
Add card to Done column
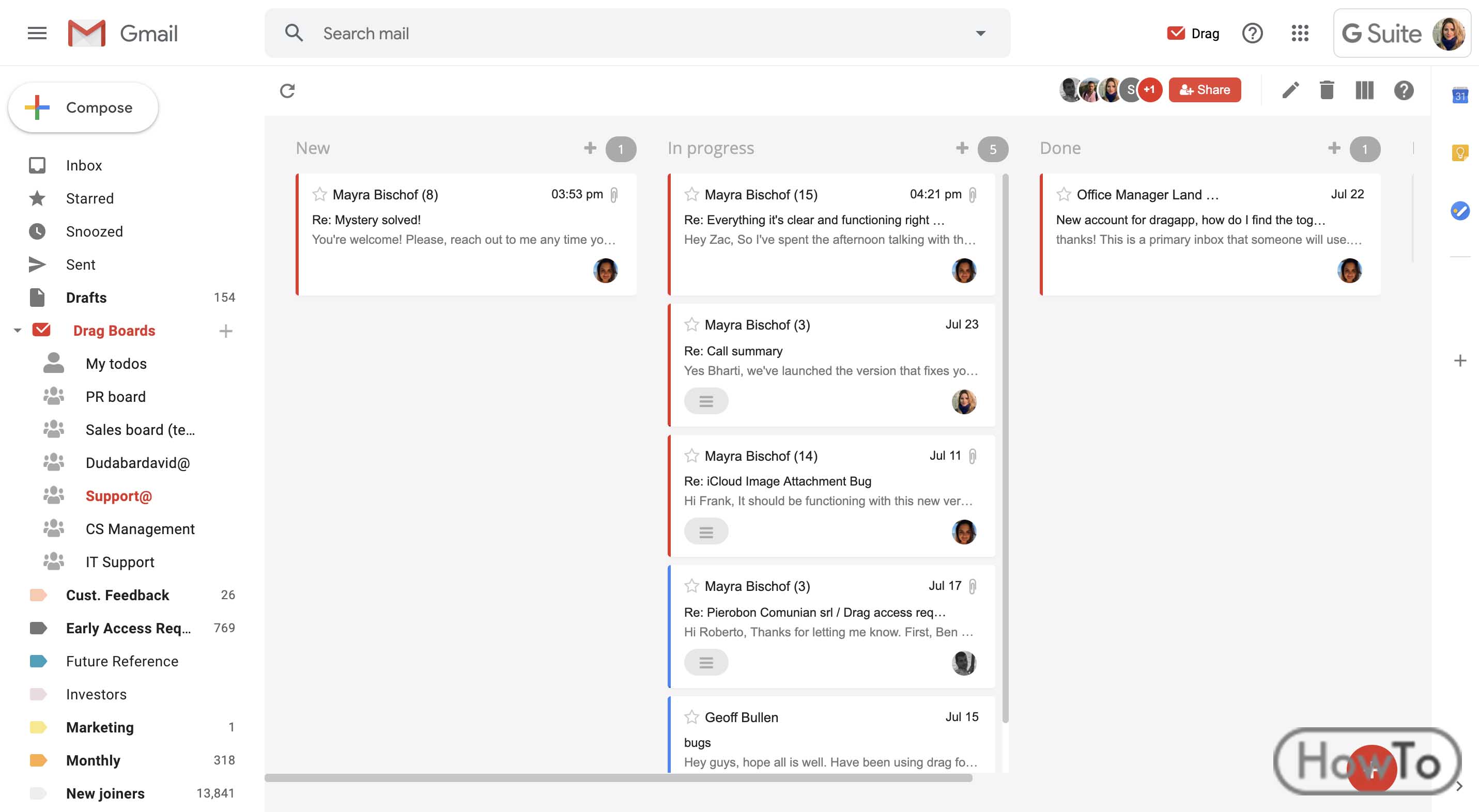(1334, 148)
